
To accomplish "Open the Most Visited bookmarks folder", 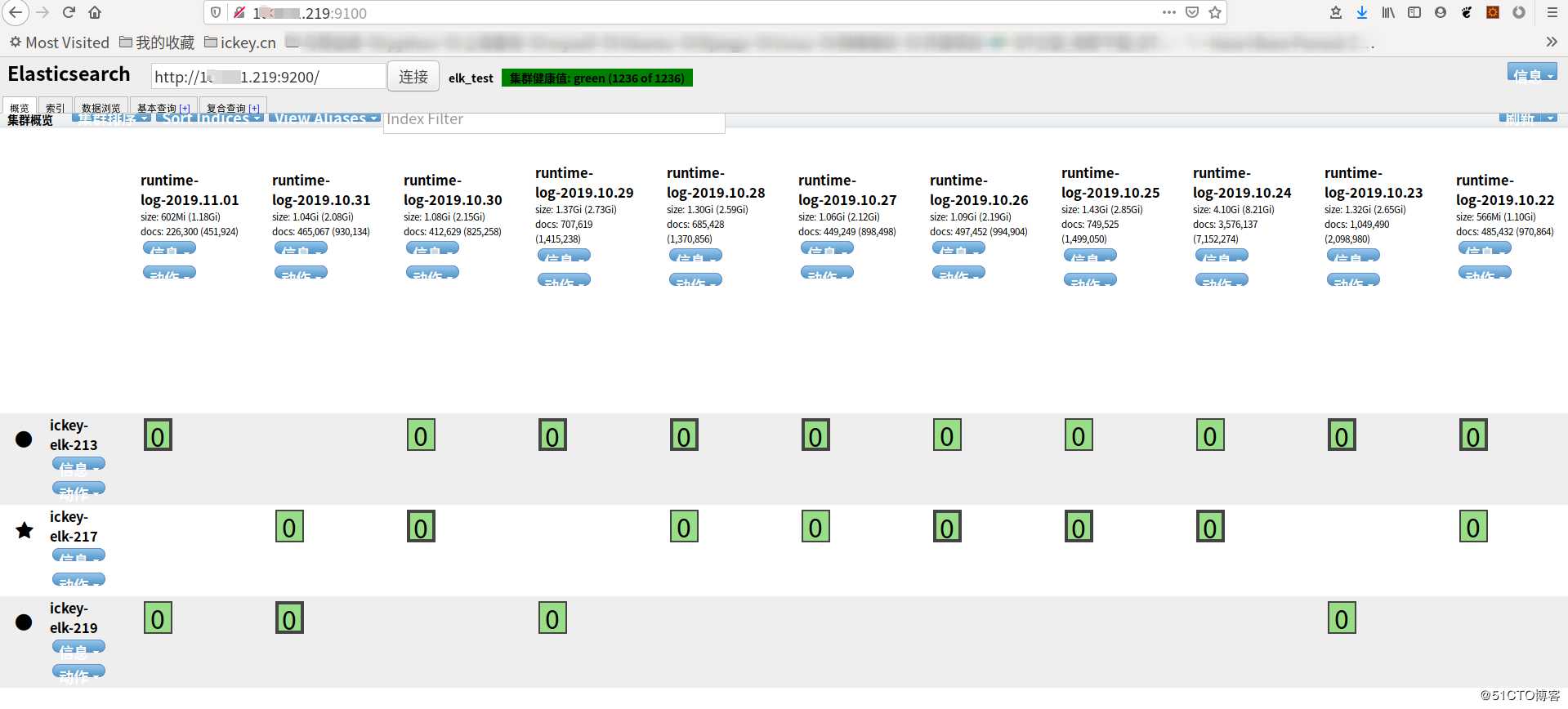I will pyautogui.click(x=59, y=42).
